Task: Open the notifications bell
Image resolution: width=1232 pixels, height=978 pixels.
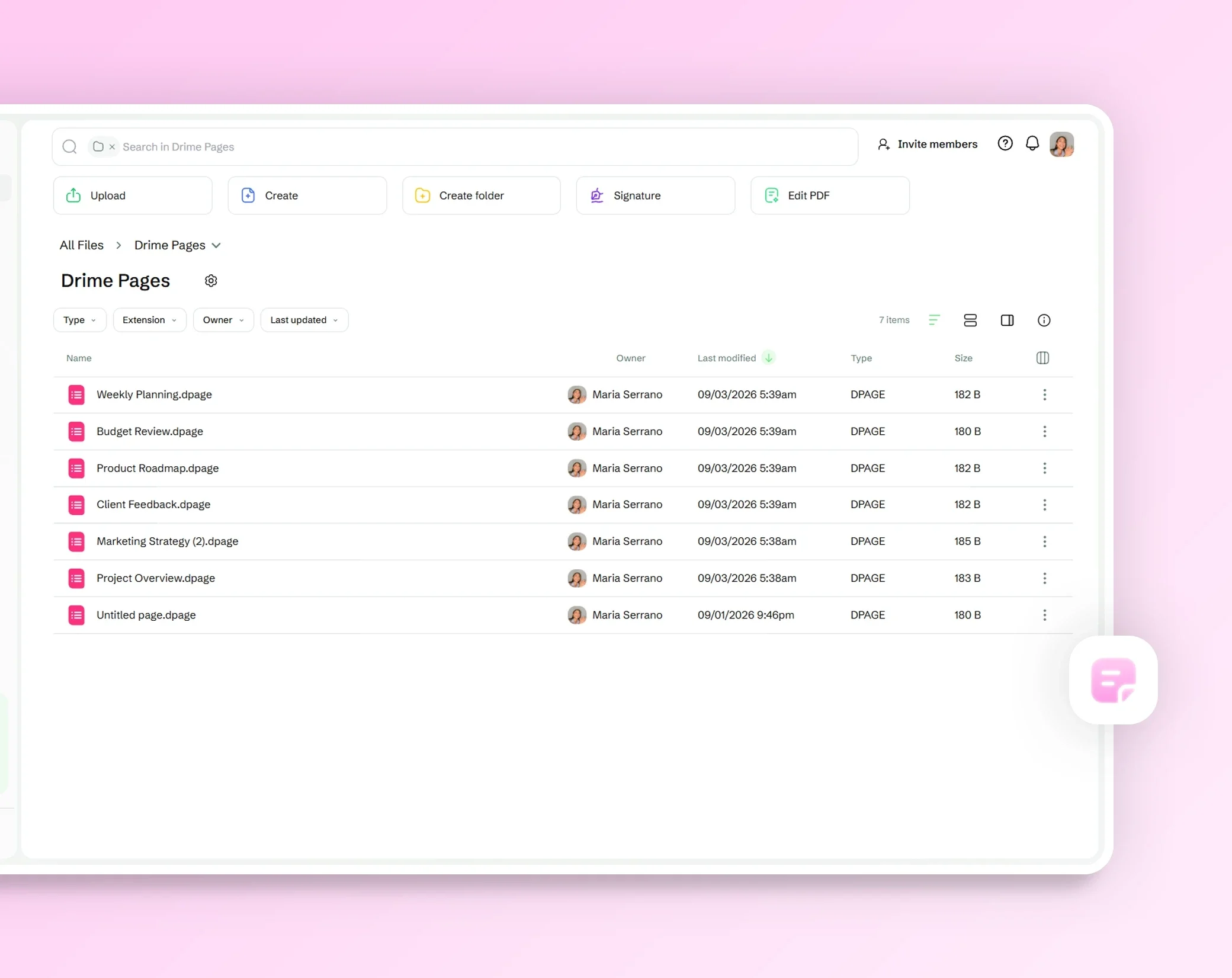Action: 1032,144
